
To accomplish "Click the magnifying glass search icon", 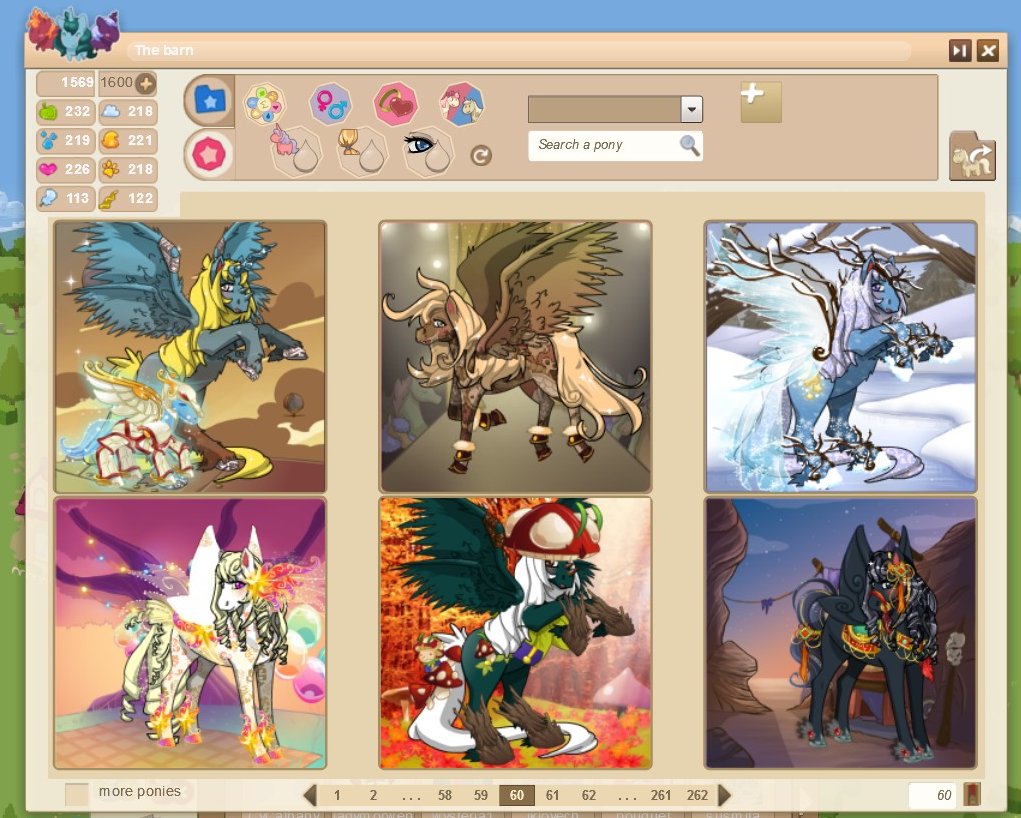I will [689, 145].
